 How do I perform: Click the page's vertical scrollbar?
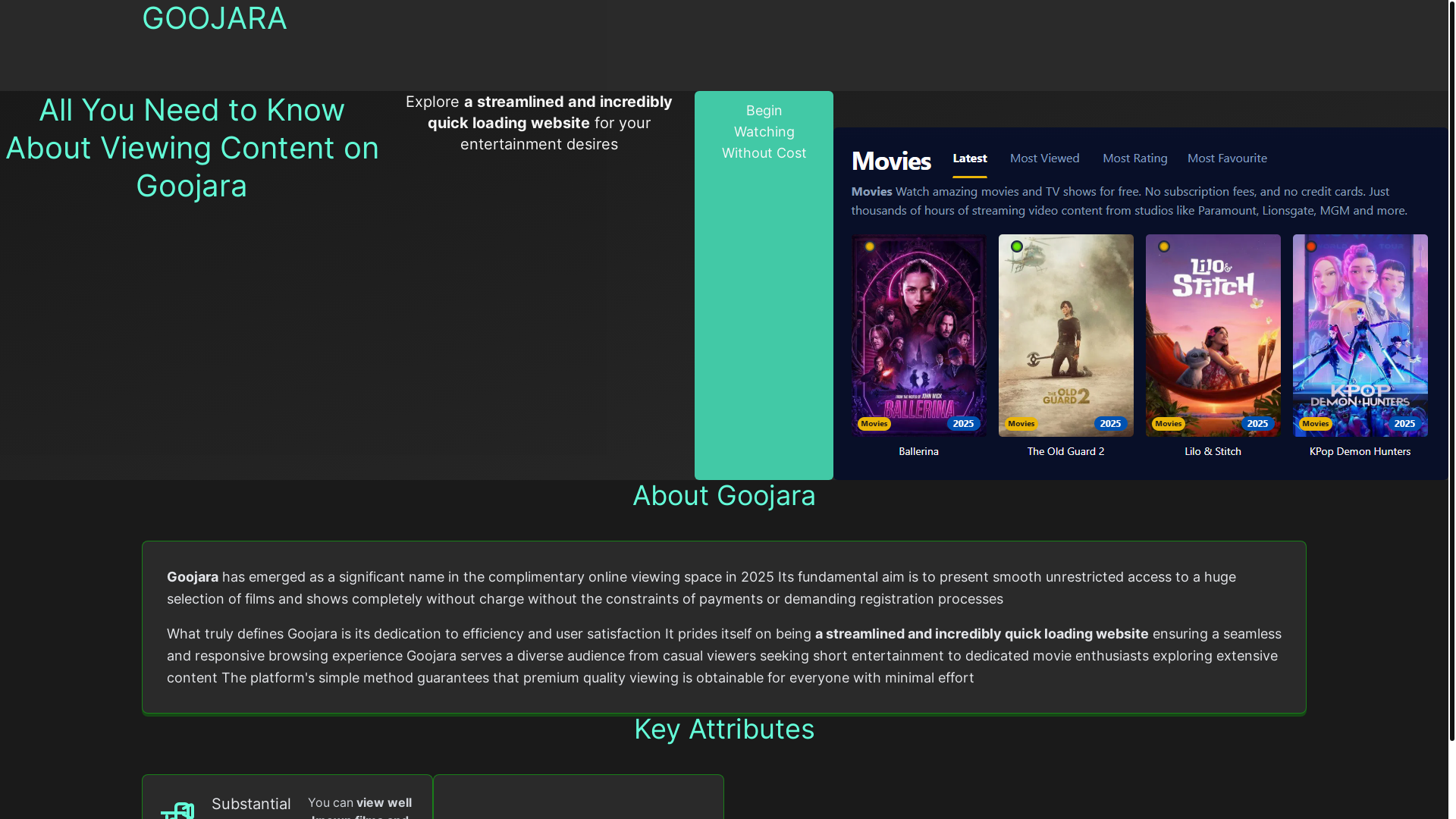(1451, 371)
